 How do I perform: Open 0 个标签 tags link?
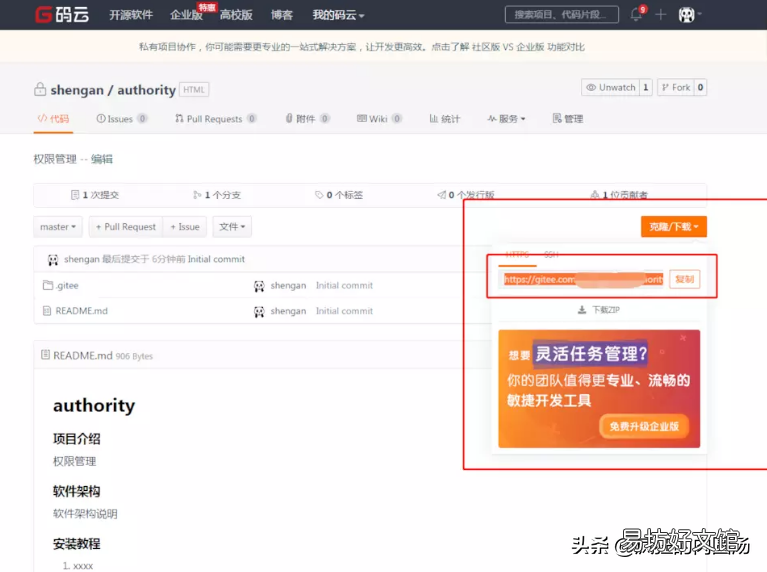pyautogui.click(x=339, y=195)
